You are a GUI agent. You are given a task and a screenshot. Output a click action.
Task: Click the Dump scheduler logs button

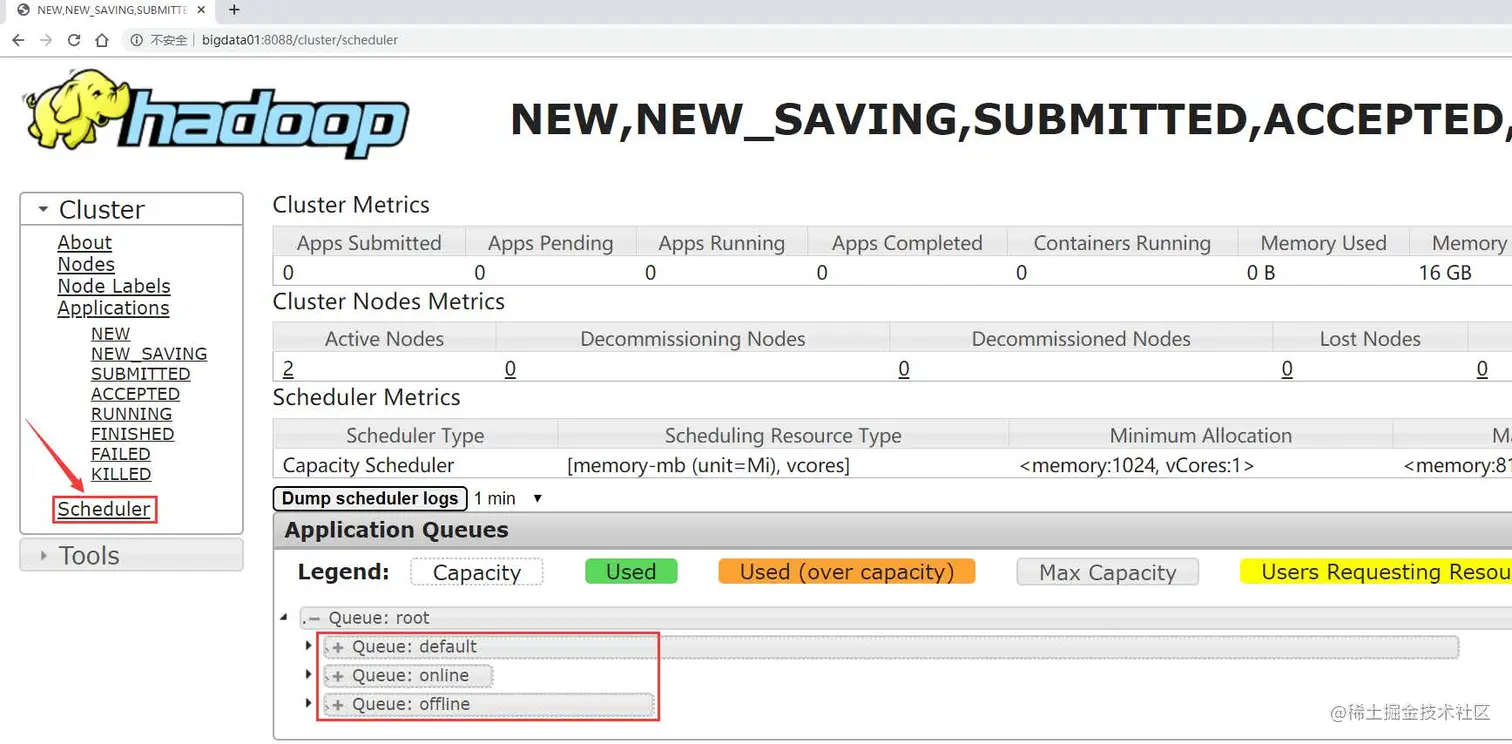tap(370, 498)
